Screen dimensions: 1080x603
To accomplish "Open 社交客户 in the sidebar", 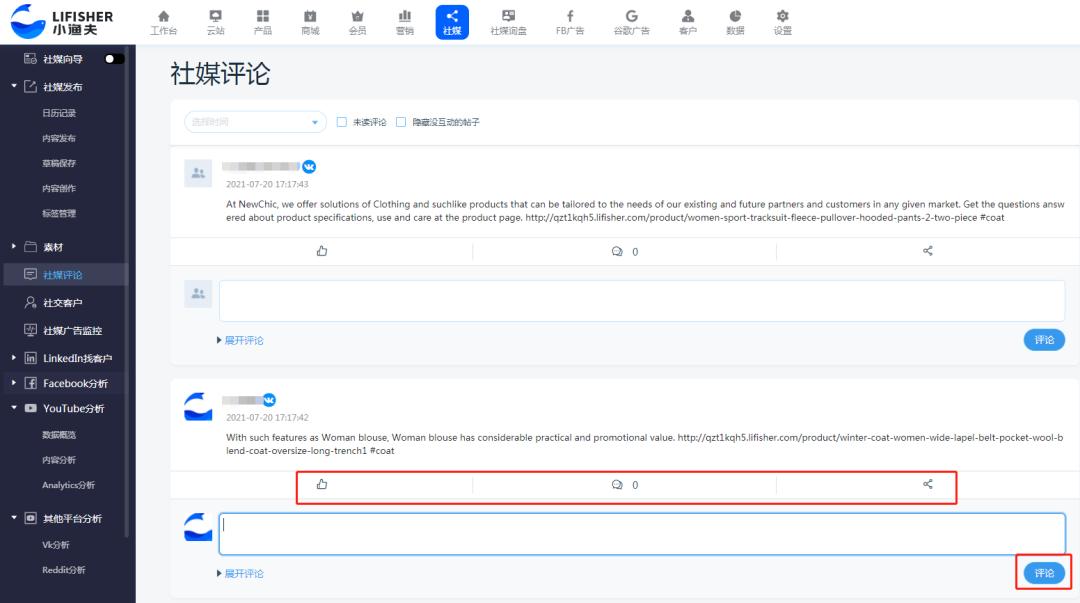I will (x=63, y=303).
